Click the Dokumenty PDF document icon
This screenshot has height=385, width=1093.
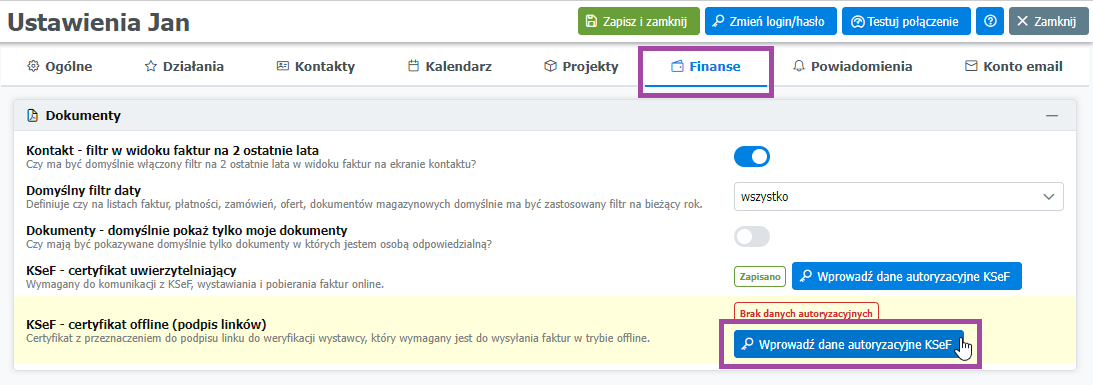(x=31, y=115)
